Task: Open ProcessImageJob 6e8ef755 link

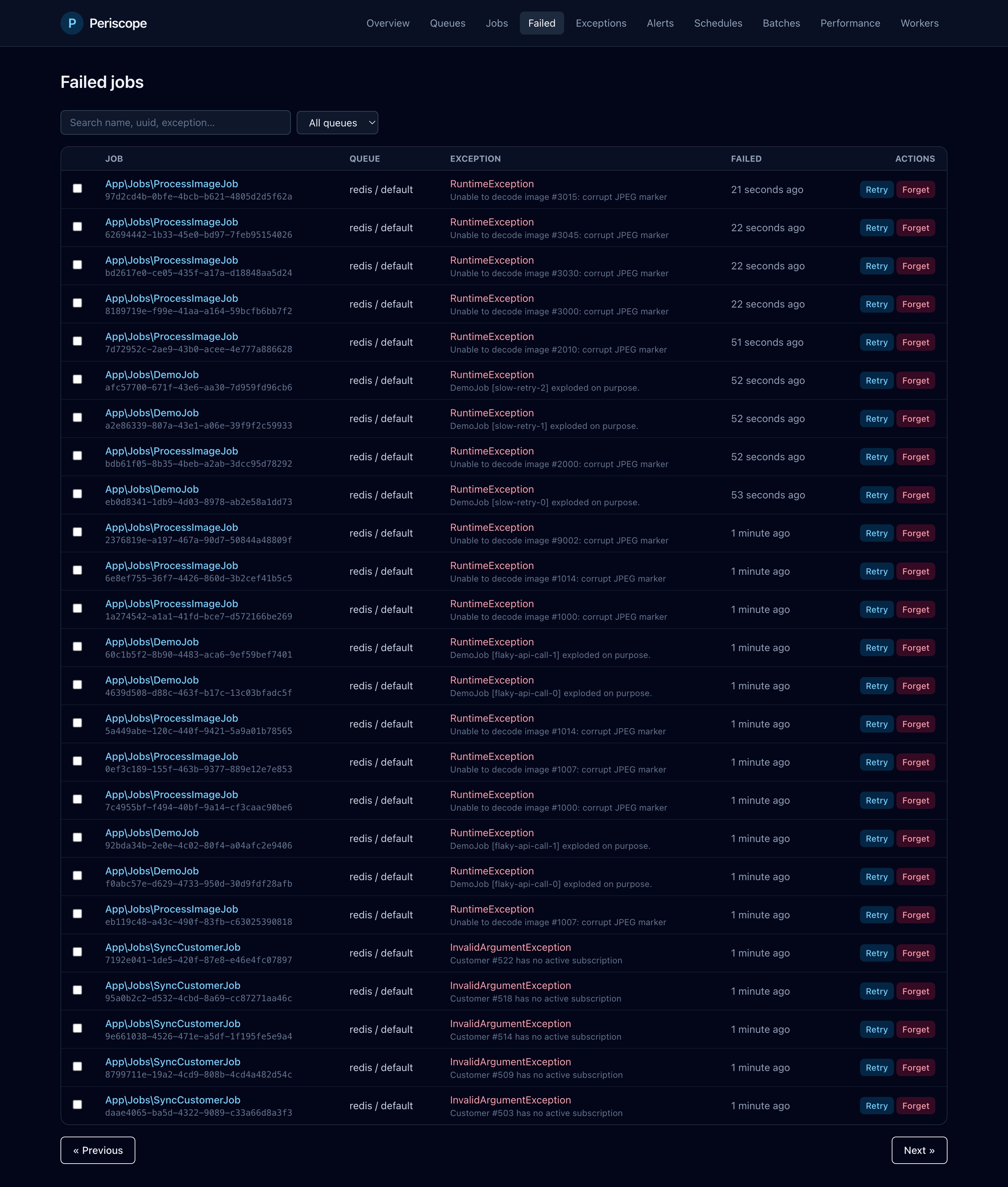Action: click(171, 566)
